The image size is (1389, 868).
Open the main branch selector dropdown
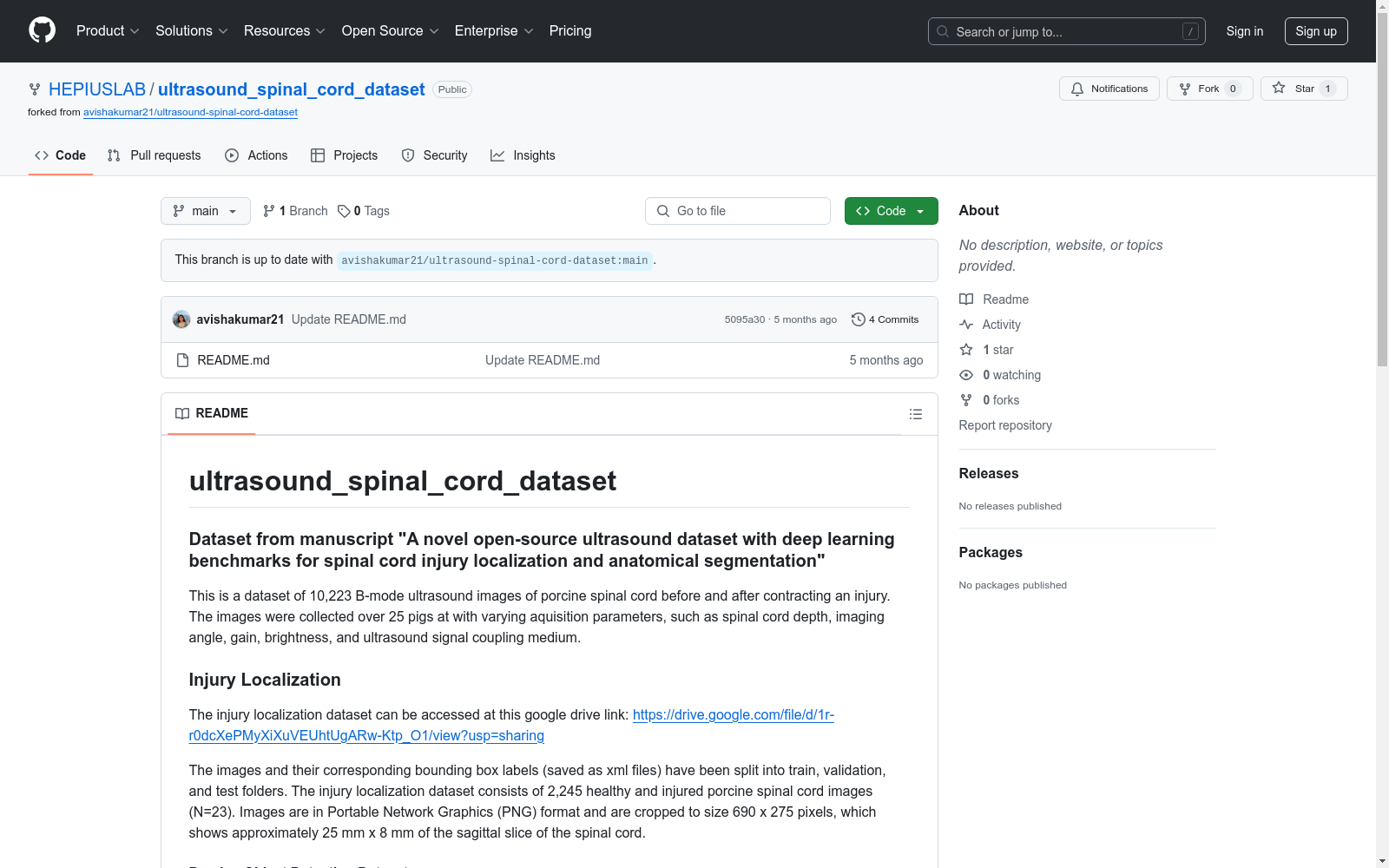pos(206,211)
